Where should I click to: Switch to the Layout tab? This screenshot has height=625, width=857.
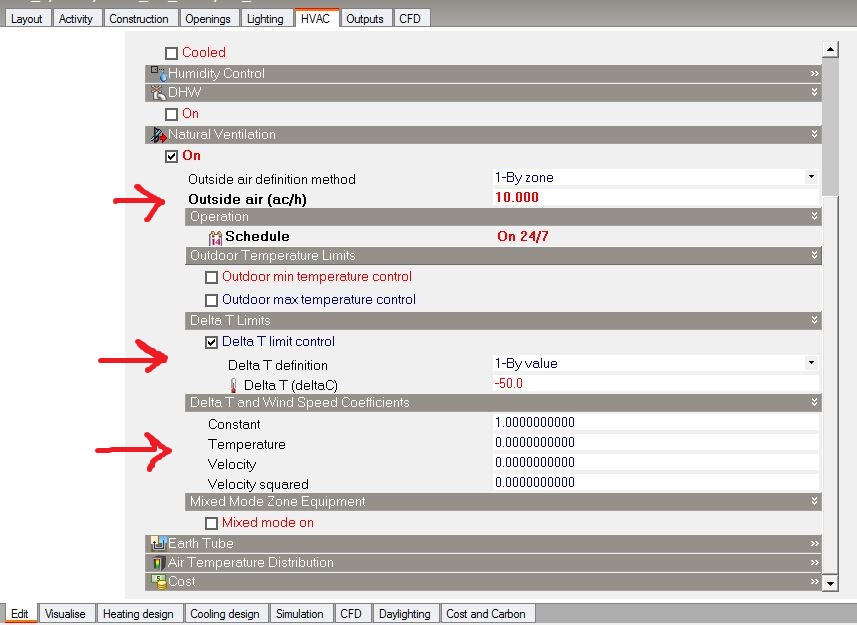click(27, 19)
